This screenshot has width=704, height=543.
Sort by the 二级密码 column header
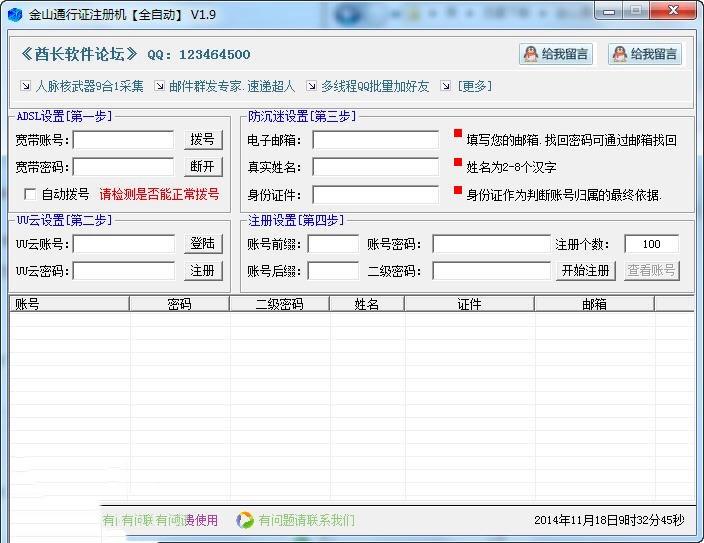pyautogui.click(x=280, y=304)
